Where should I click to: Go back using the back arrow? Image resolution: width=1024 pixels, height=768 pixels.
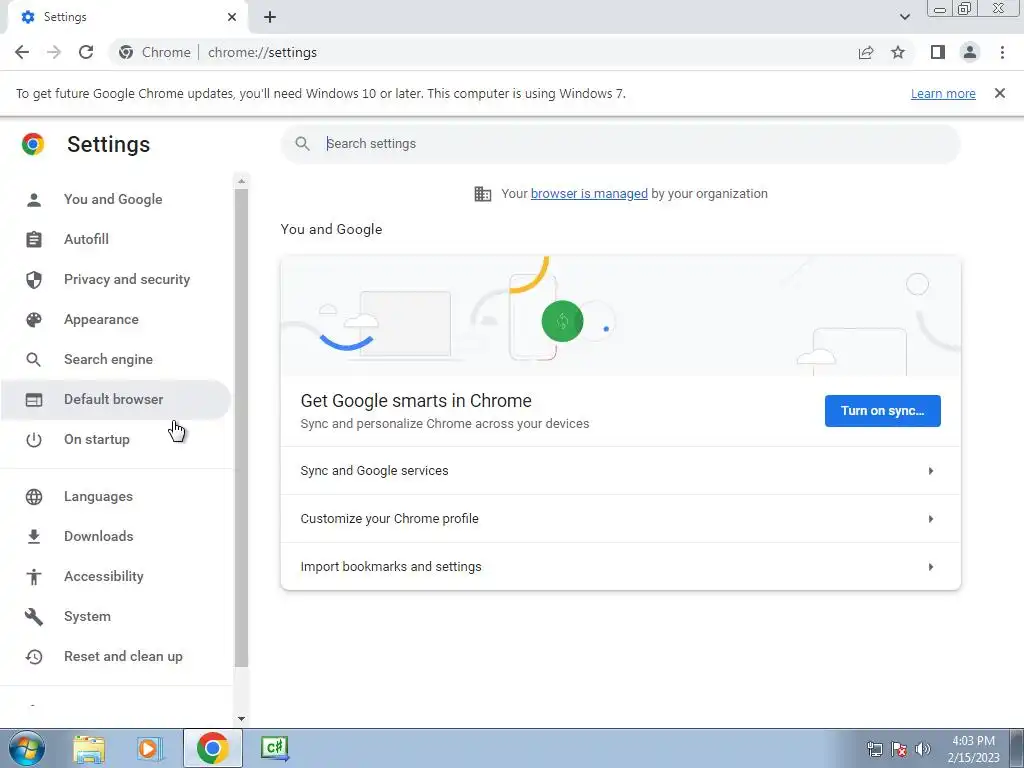[22, 52]
